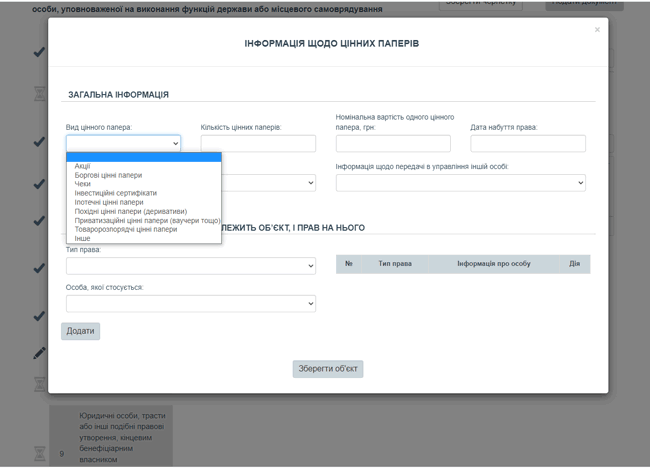This screenshot has width=650, height=468.
Task: Select 'Похідні цінні папери (деривативи)' option
Action: [x=130, y=211]
